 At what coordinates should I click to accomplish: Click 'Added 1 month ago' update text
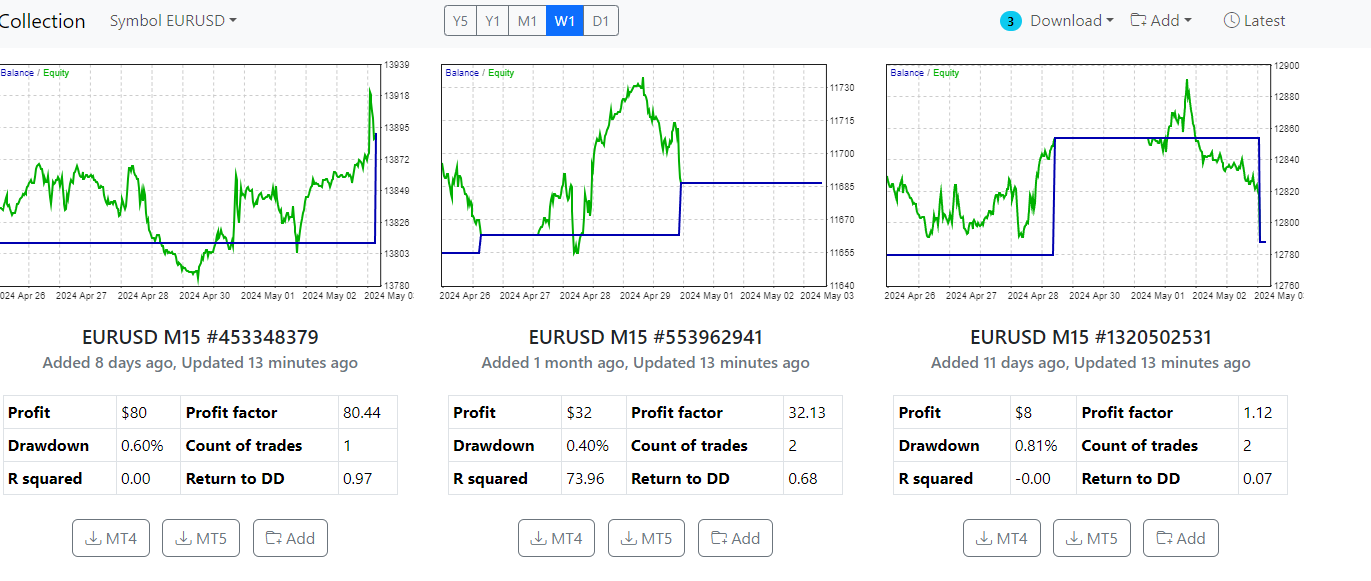tap(646, 362)
